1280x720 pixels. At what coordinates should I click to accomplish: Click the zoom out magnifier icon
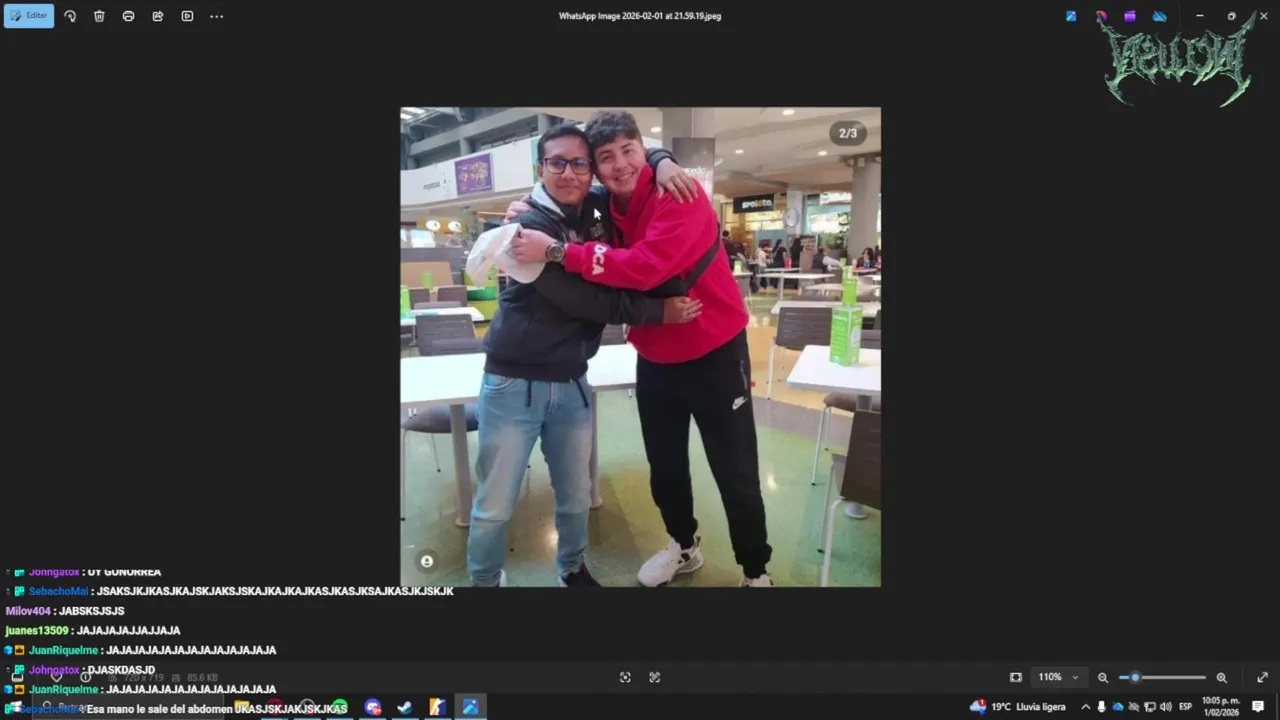1103,677
